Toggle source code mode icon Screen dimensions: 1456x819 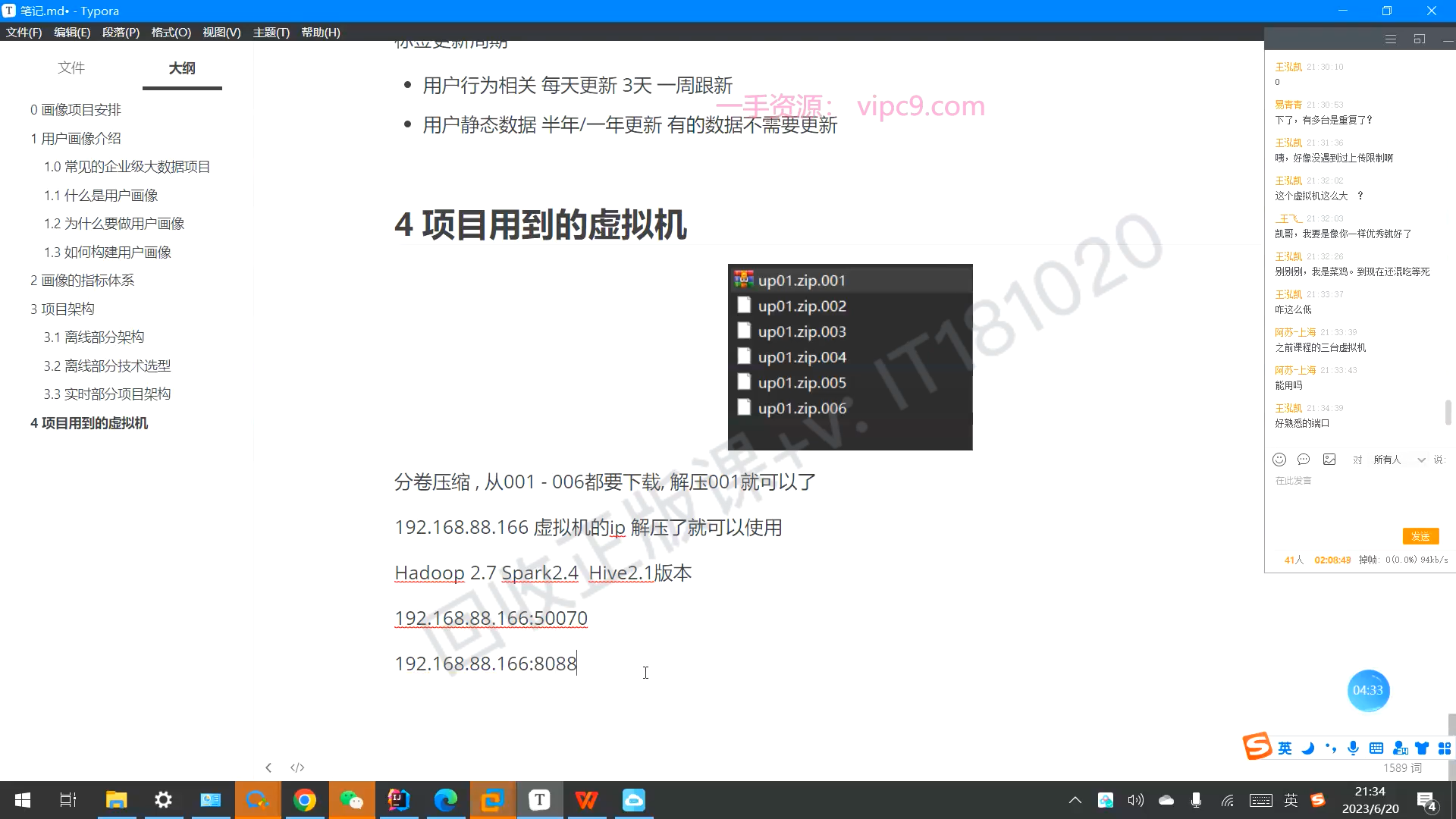coord(297,767)
